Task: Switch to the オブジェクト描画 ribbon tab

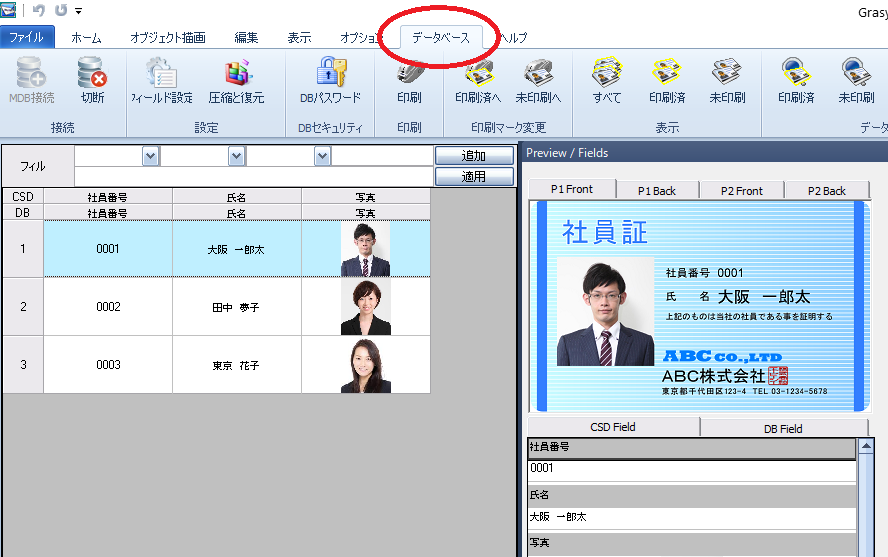Action: pos(167,38)
